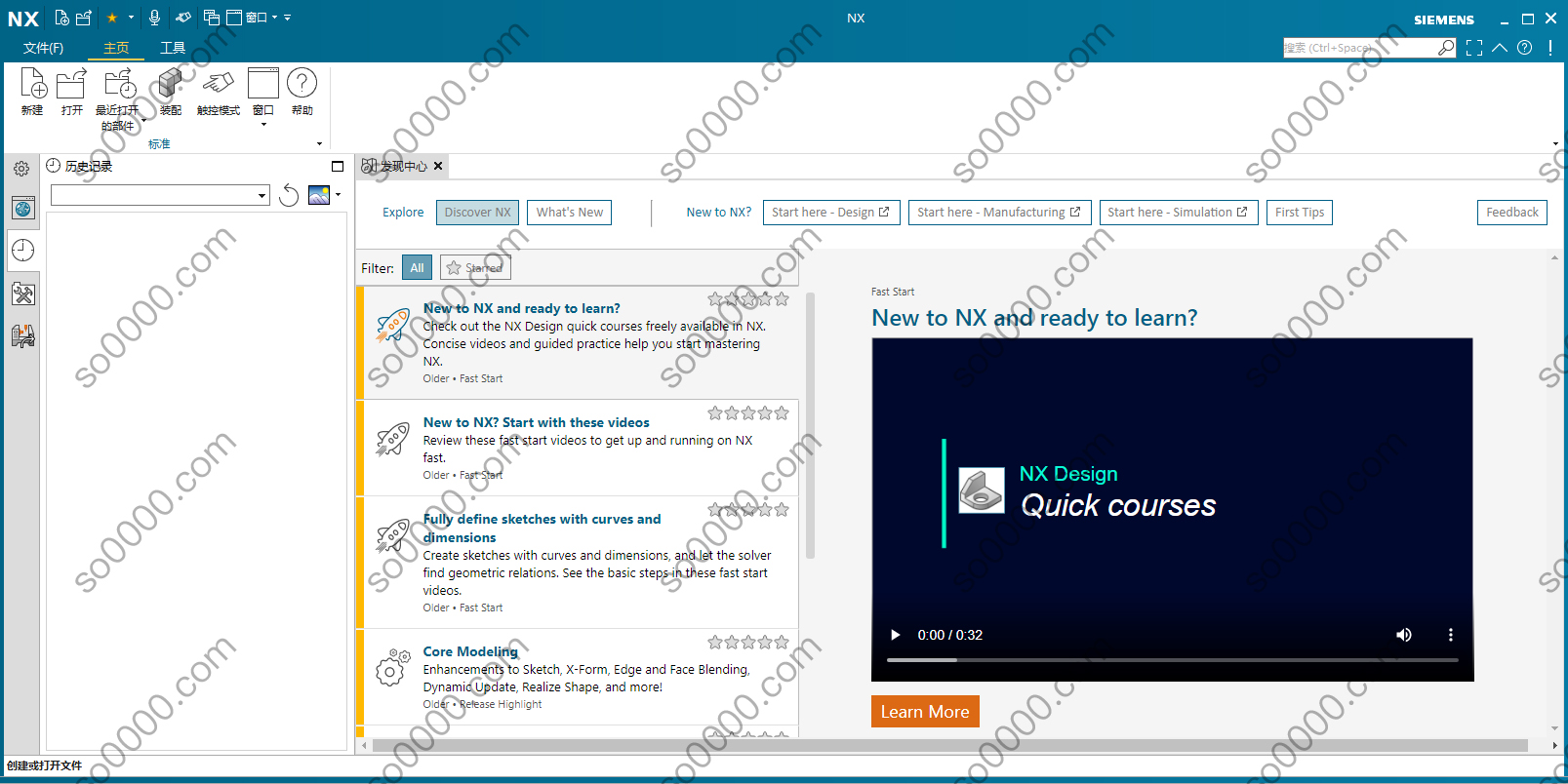Switch to the 主页 ribbon tab
Screen dimensions: 1568x784
click(116, 48)
